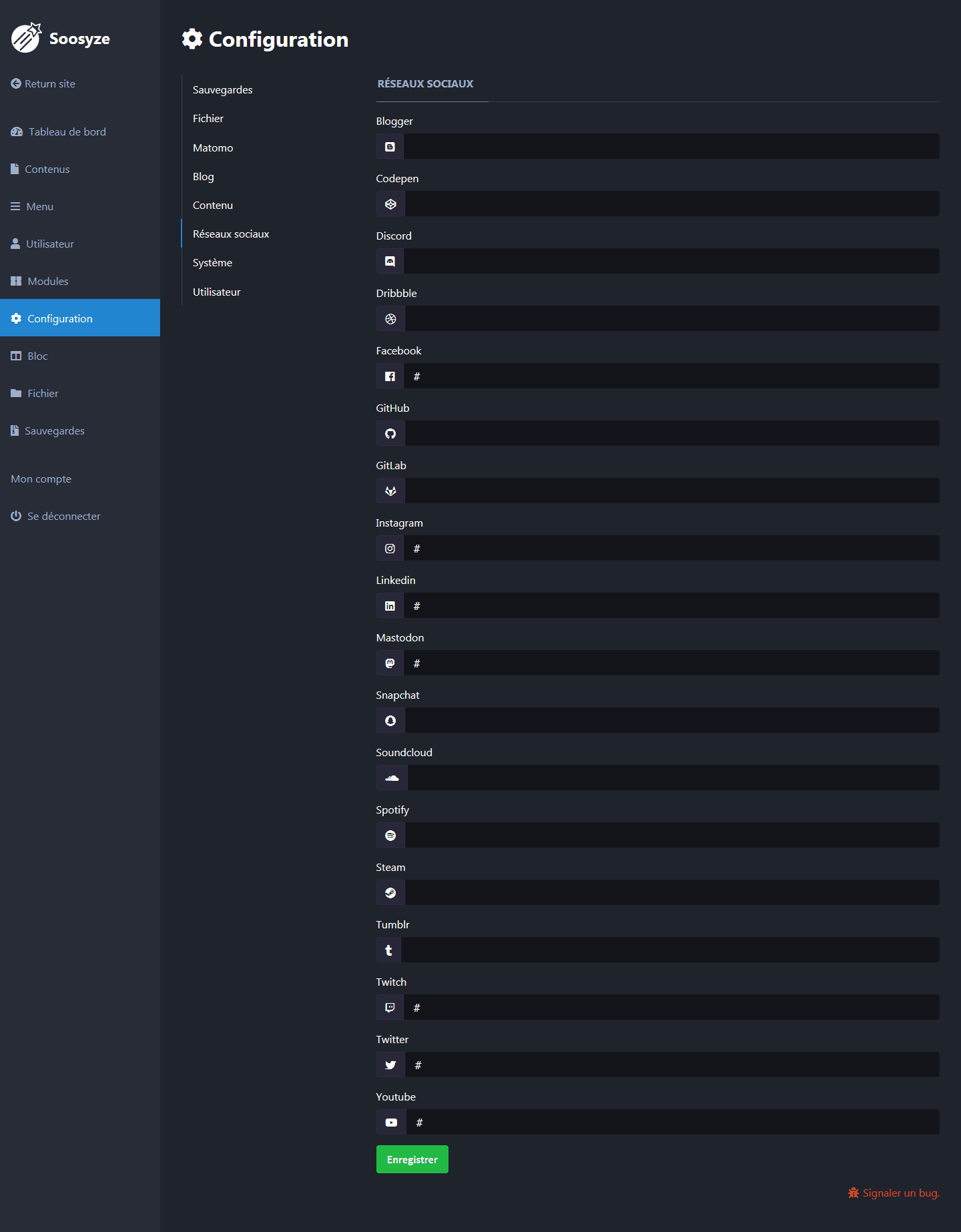
Task: Click the Linkedin icon beside its field
Action: click(x=390, y=606)
